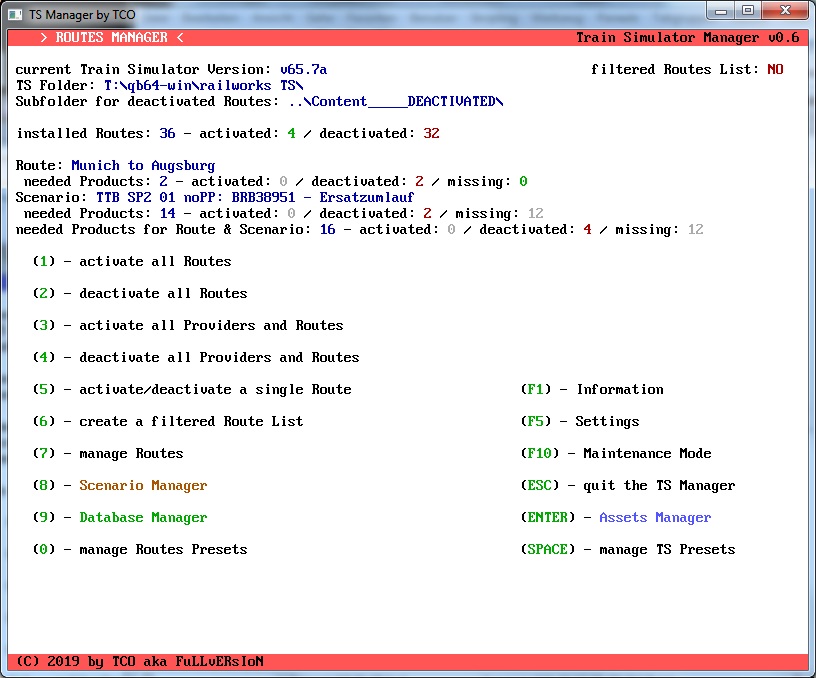This screenshot has height=678, width=816.
Task: Select option (1) activate all Routes
Action: [x=132, y=261]
